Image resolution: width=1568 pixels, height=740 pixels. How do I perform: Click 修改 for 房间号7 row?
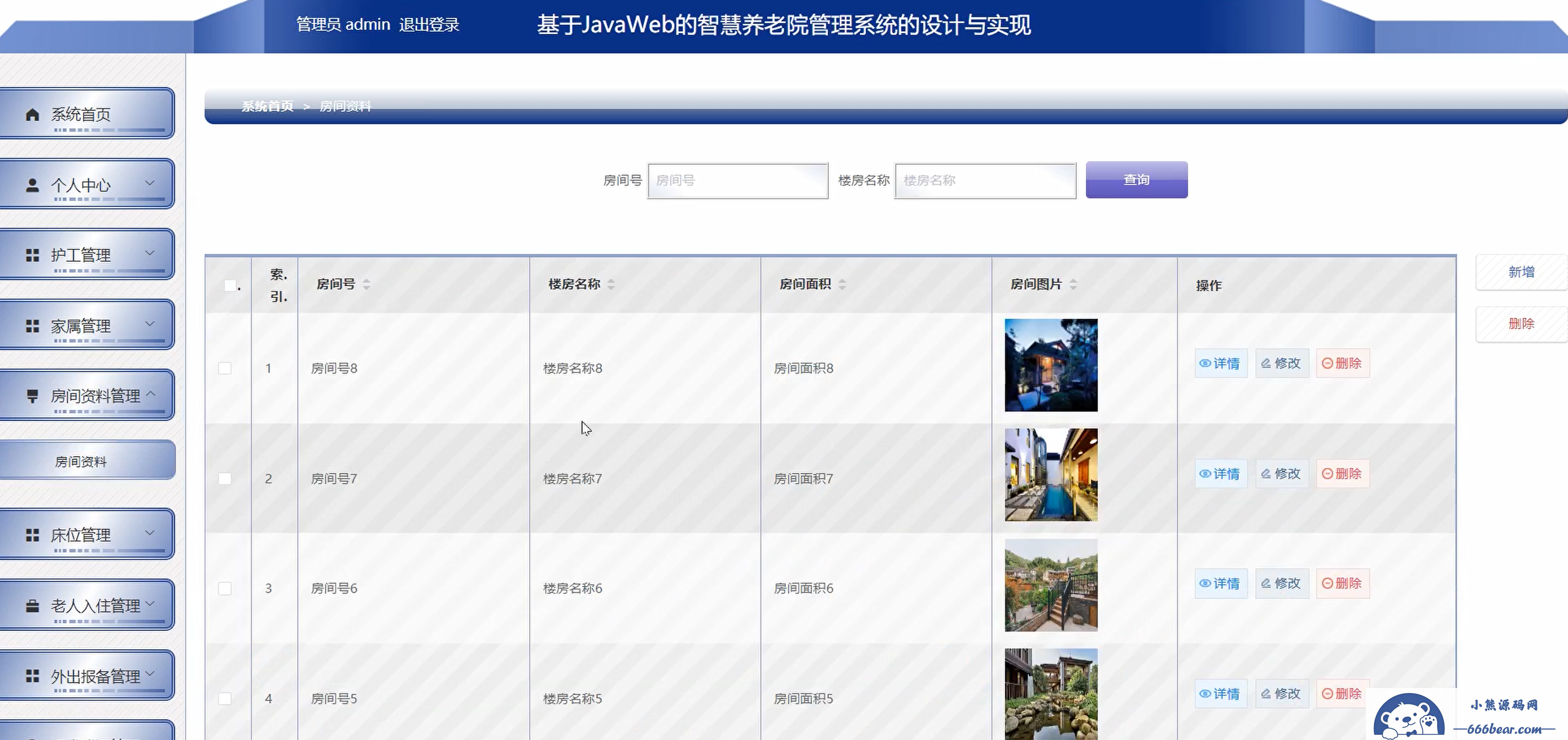point(1282,474)
